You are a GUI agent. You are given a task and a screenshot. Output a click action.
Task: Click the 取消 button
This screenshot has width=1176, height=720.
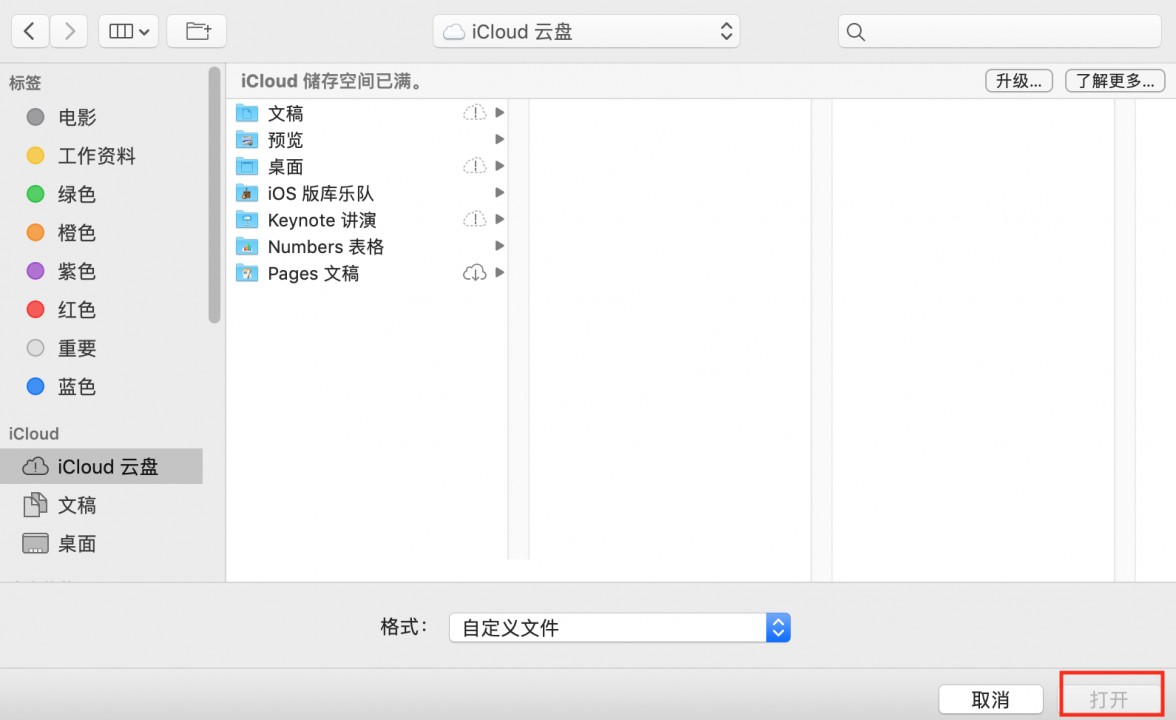click(x=991, y=700)
